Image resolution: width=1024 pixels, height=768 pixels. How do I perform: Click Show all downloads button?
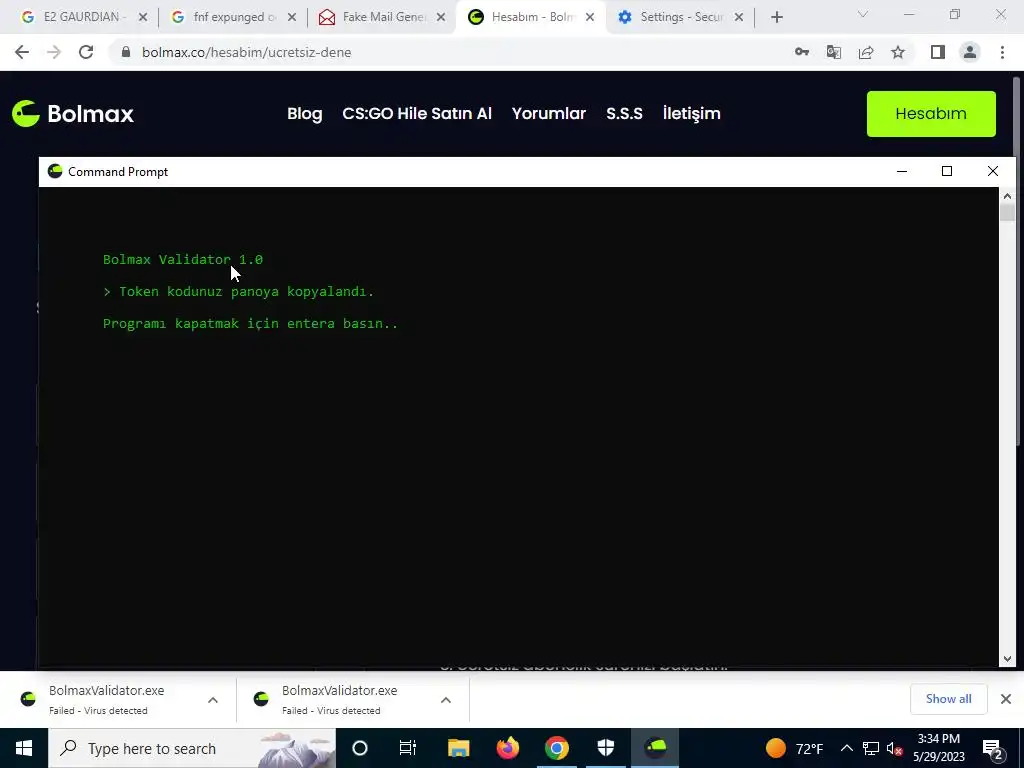pos(948,699)
